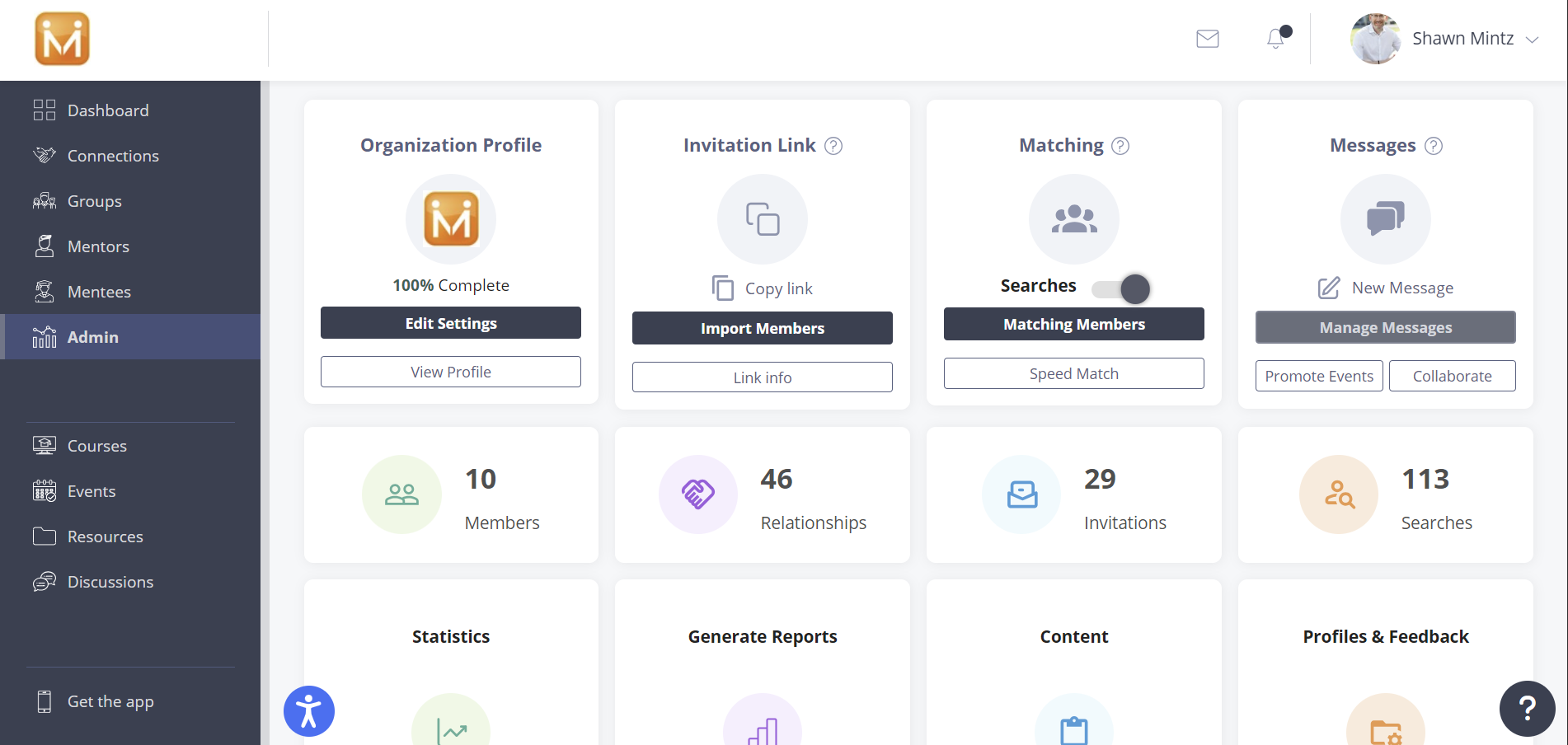Click Get the app in sidebar
The height and width of the screenshot is (745, 1568).
click(130, 701)
